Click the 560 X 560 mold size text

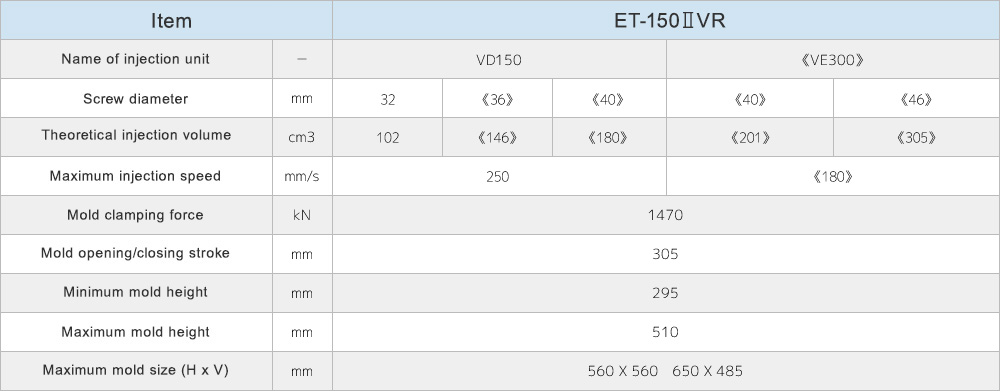click(x=622, y=371)
